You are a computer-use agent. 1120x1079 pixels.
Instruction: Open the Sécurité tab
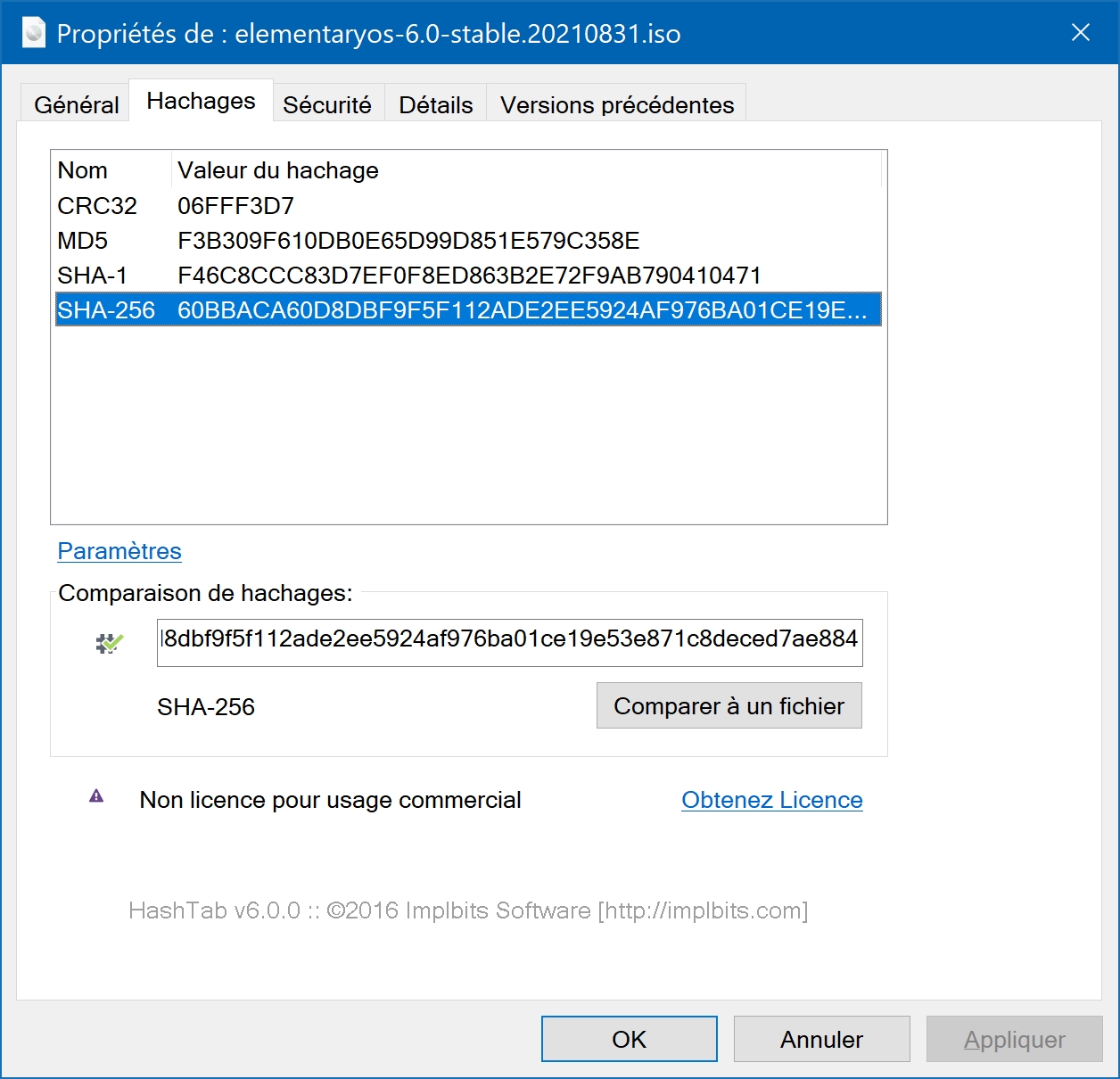pyautogui.click(x=327, y=104)
